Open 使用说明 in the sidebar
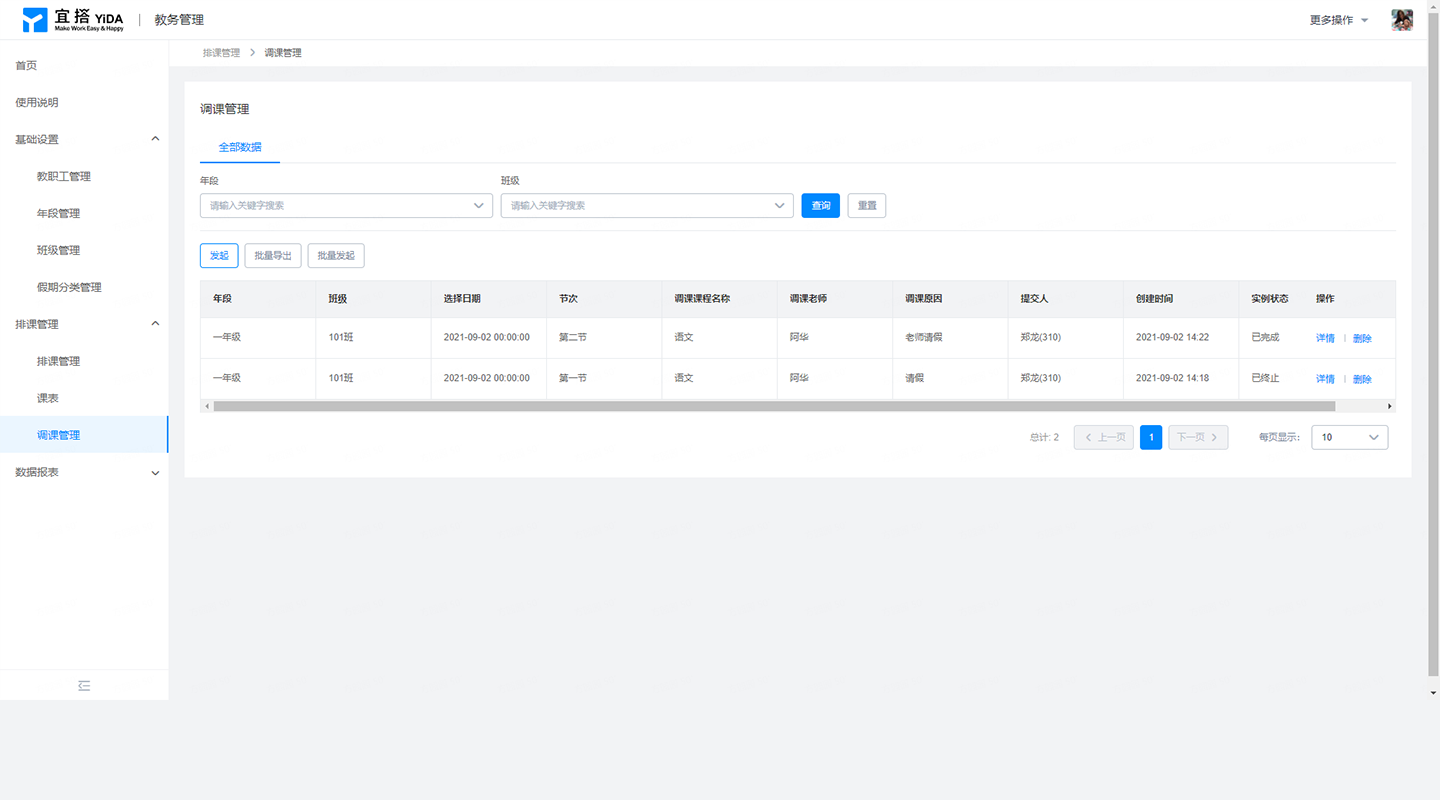The image size is (1440, 800). 37,102
